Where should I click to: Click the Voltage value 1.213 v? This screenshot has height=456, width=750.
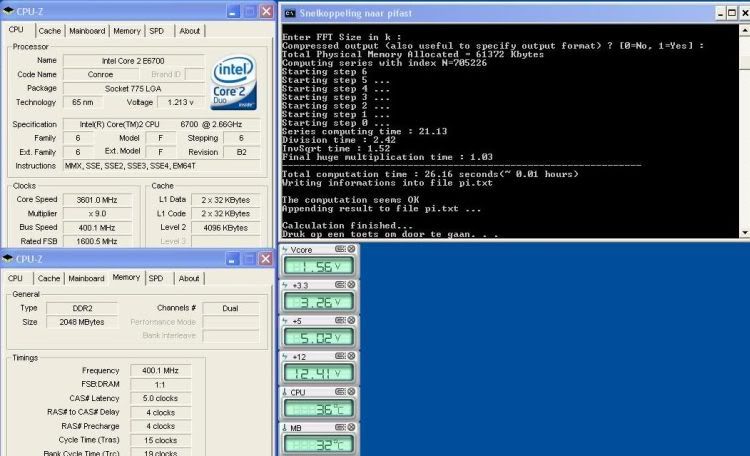pyautogui.click(x=181, y=102)
